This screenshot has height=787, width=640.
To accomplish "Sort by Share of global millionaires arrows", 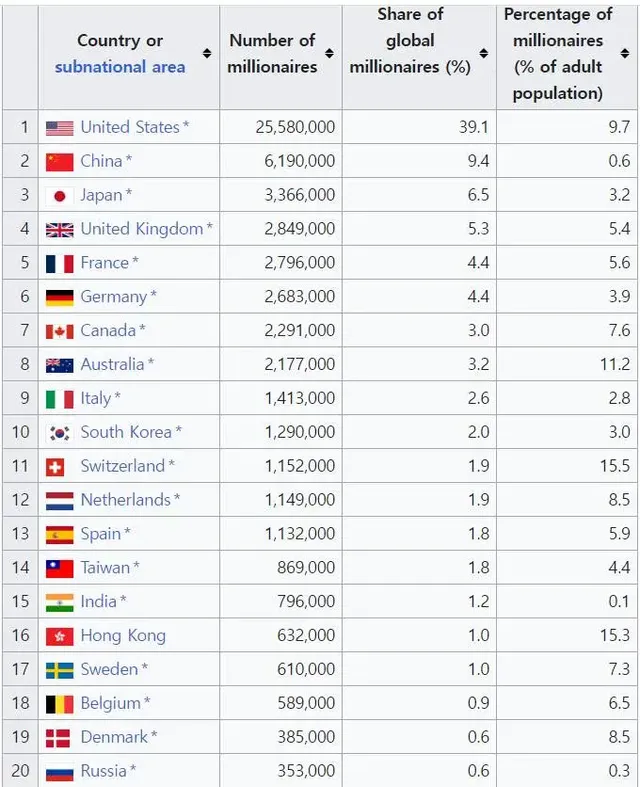I will click(x=483, y=54).
